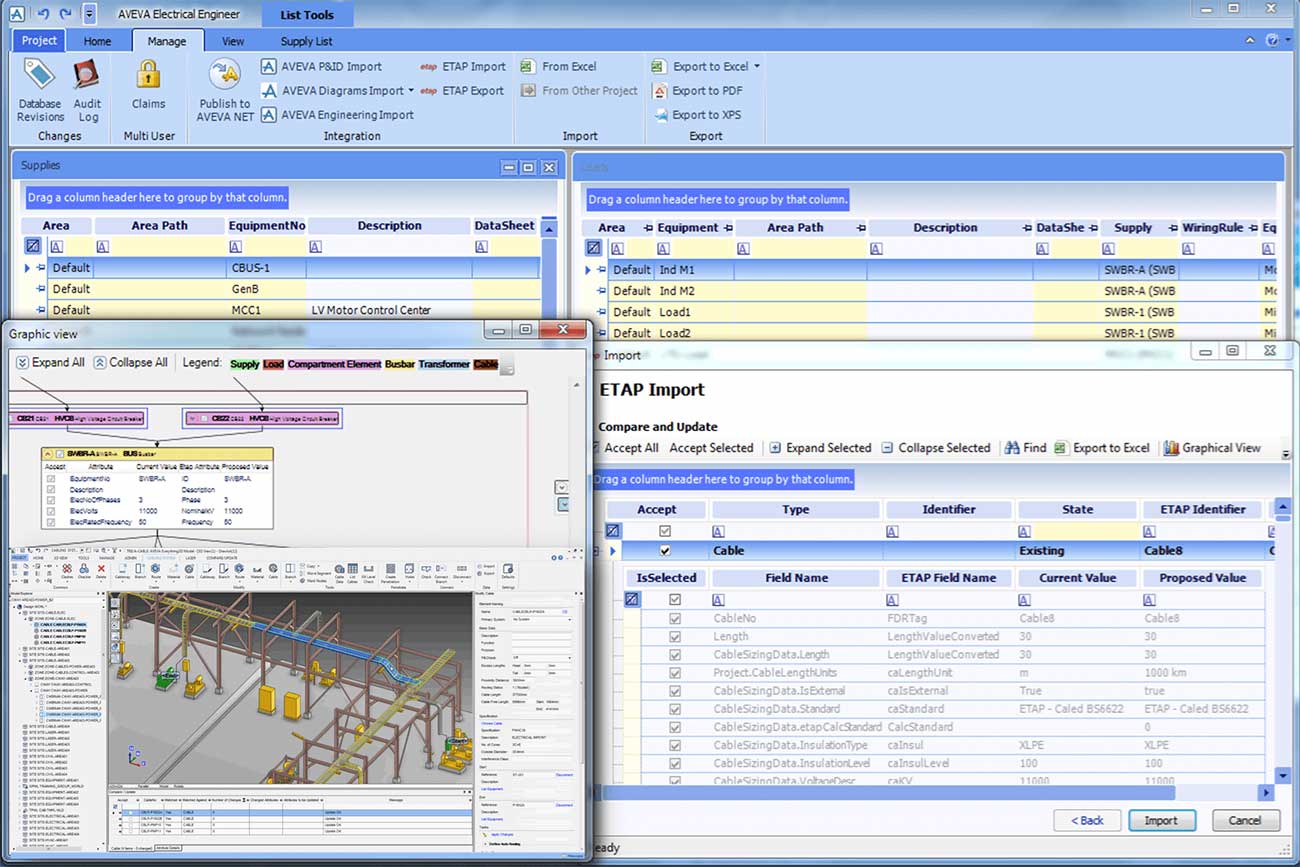The image size is (1300, 867).
Task: Toggle IsSelected checkbox for the Length row
Action: [x=675, y=637]
